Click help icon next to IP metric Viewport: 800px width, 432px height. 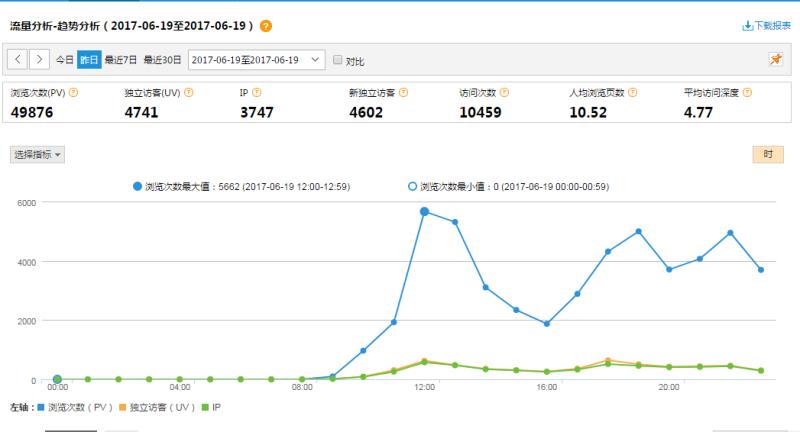257,93
